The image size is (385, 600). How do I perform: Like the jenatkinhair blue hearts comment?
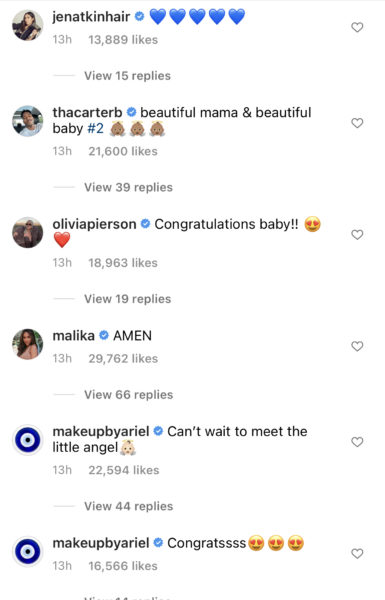click(357, 27)
